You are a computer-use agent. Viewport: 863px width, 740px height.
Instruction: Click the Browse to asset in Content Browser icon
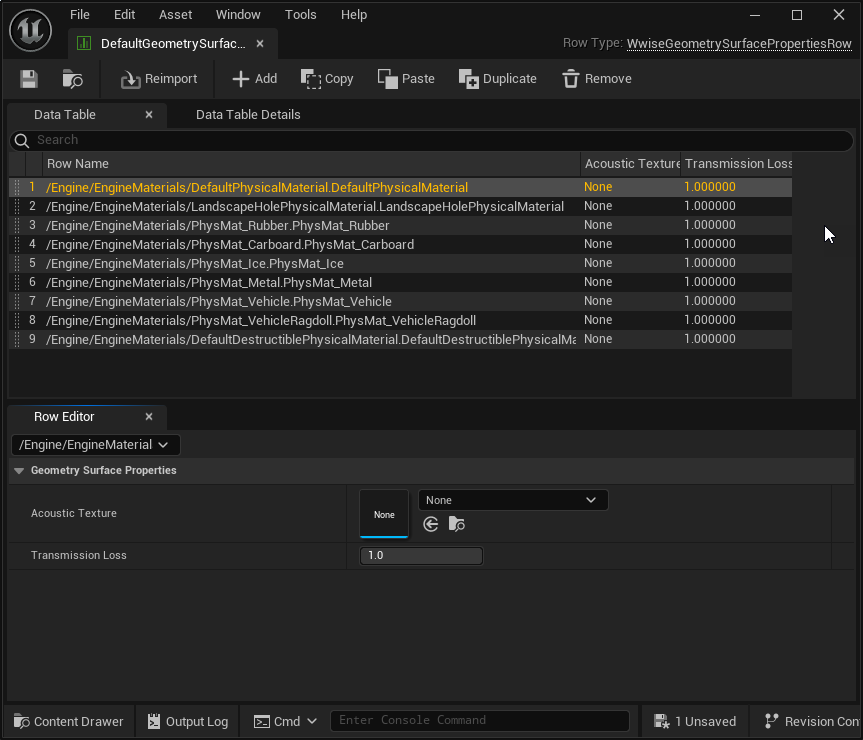[x=72, y=79]
